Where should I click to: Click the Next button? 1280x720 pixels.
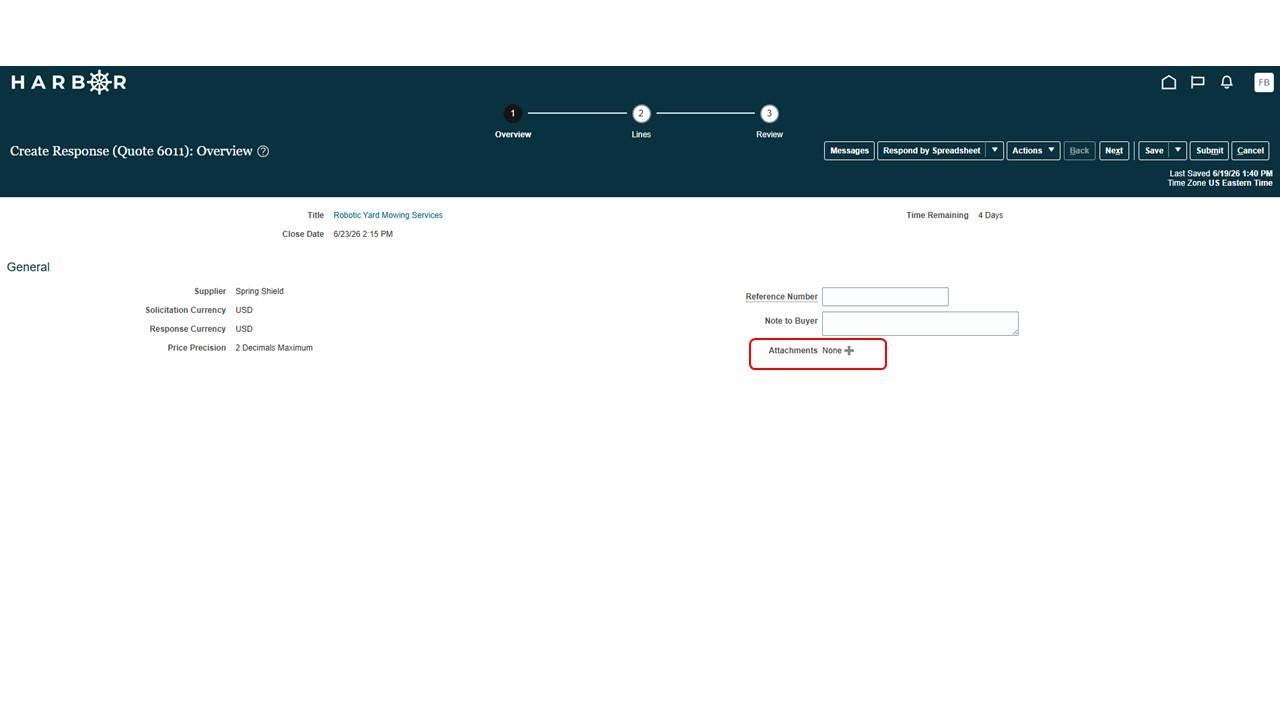1114,151
